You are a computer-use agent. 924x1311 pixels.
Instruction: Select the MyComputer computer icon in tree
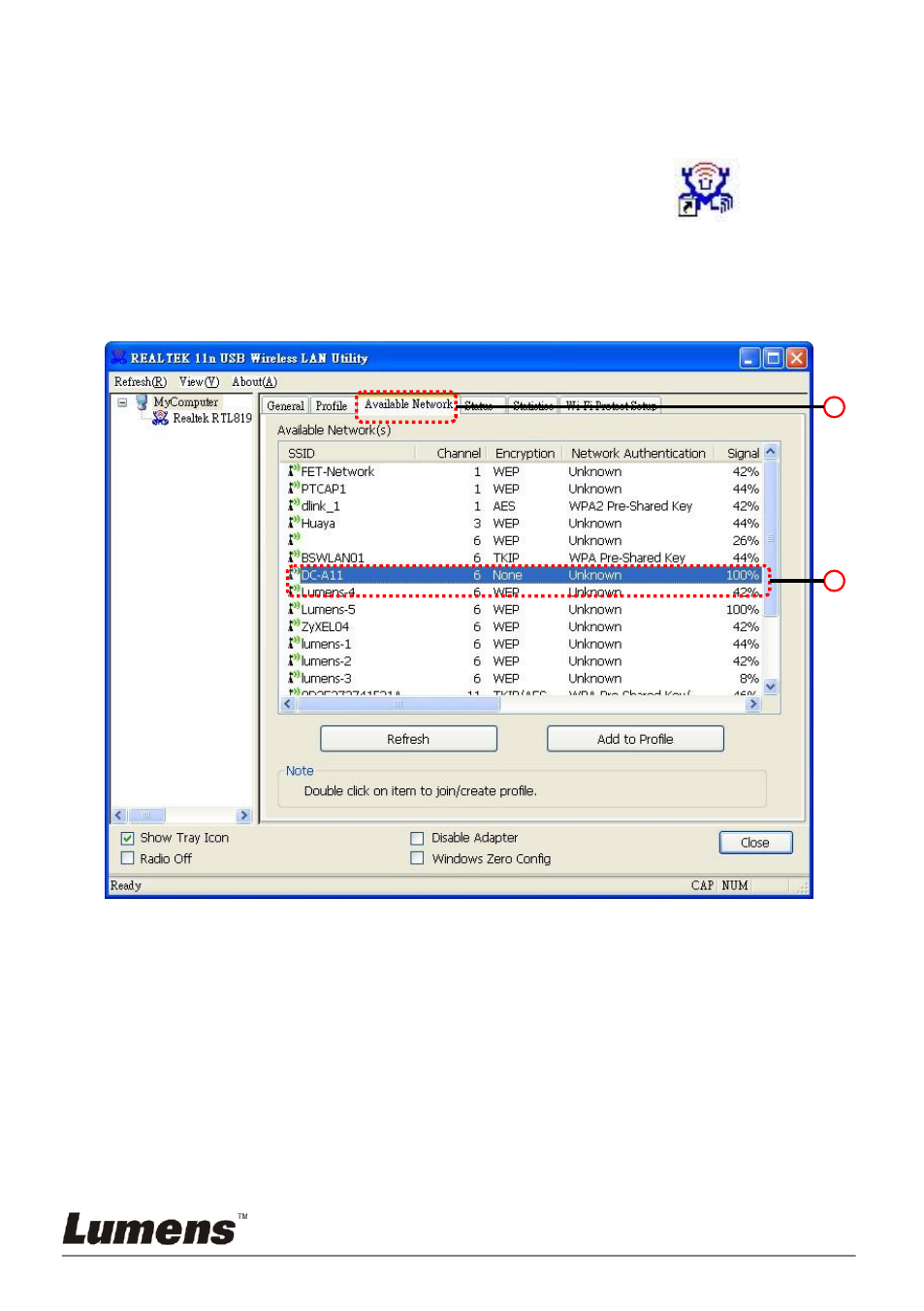[142, 401]
